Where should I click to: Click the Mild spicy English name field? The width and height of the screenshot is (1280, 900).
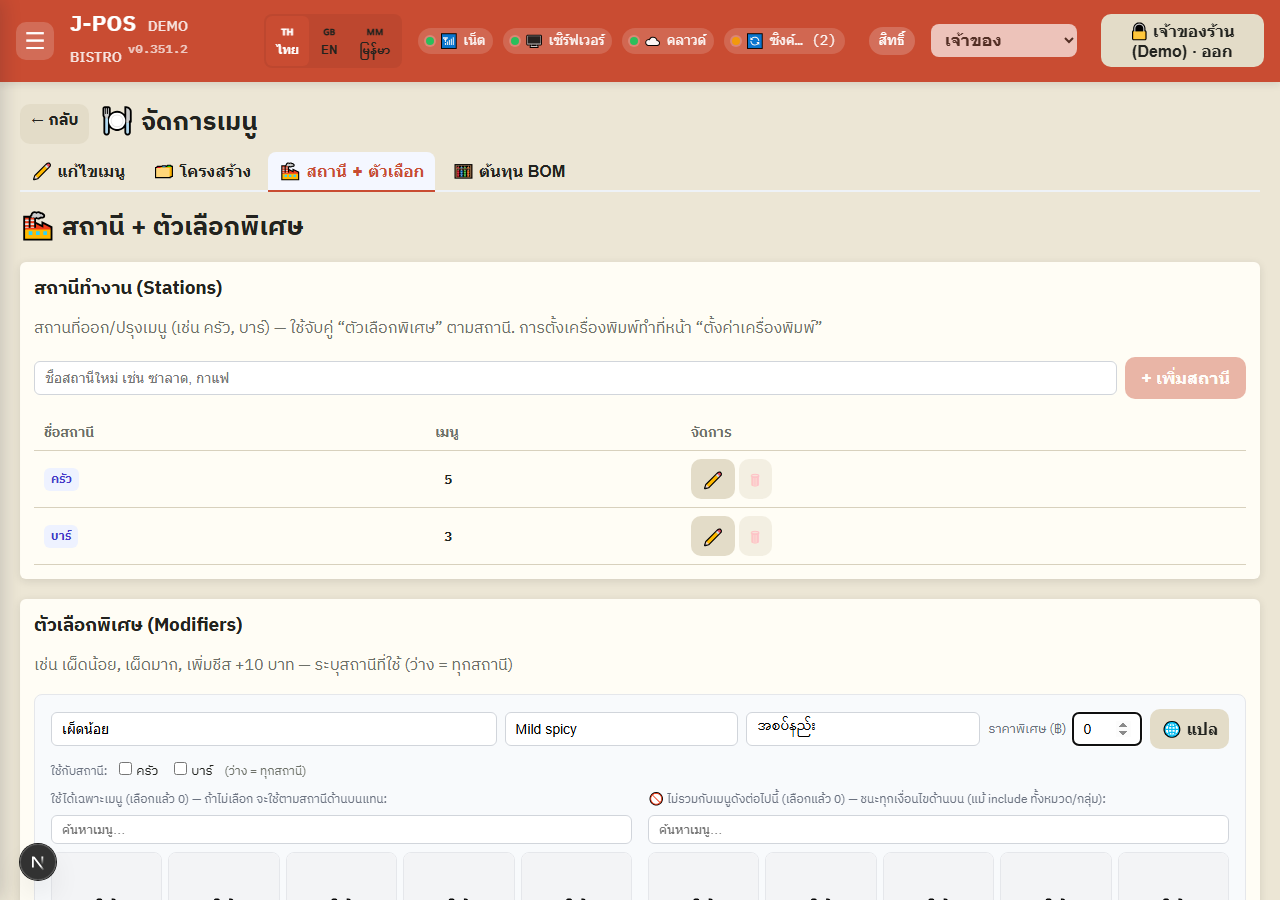coord(621,729)
